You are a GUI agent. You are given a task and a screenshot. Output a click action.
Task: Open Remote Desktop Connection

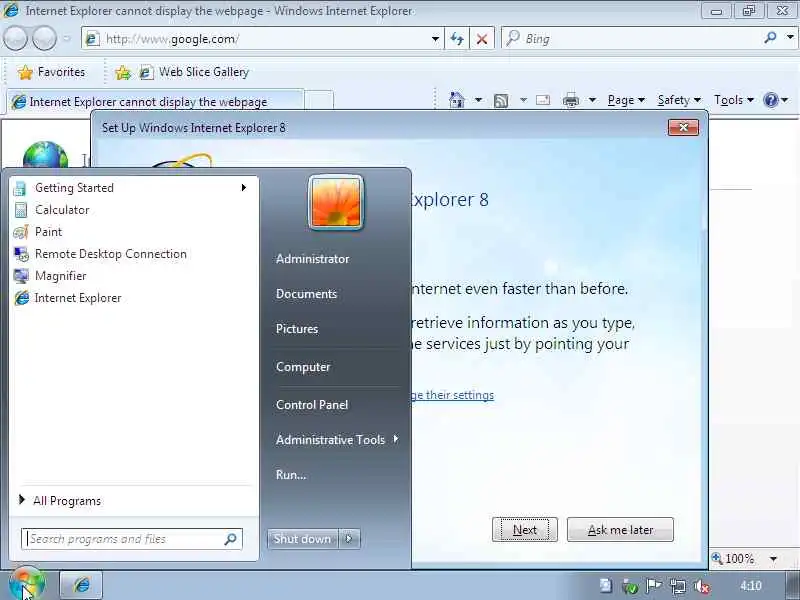click(133, 254)
